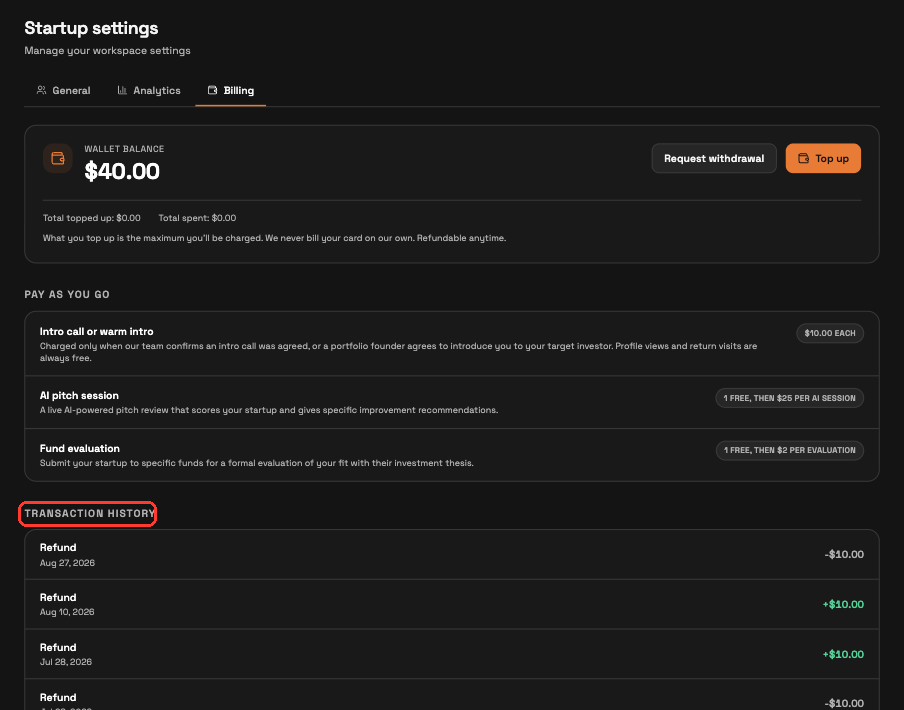Click Manage your workspace settings subtitle
The height and width of the screenshot is (710, 904).
107,51
